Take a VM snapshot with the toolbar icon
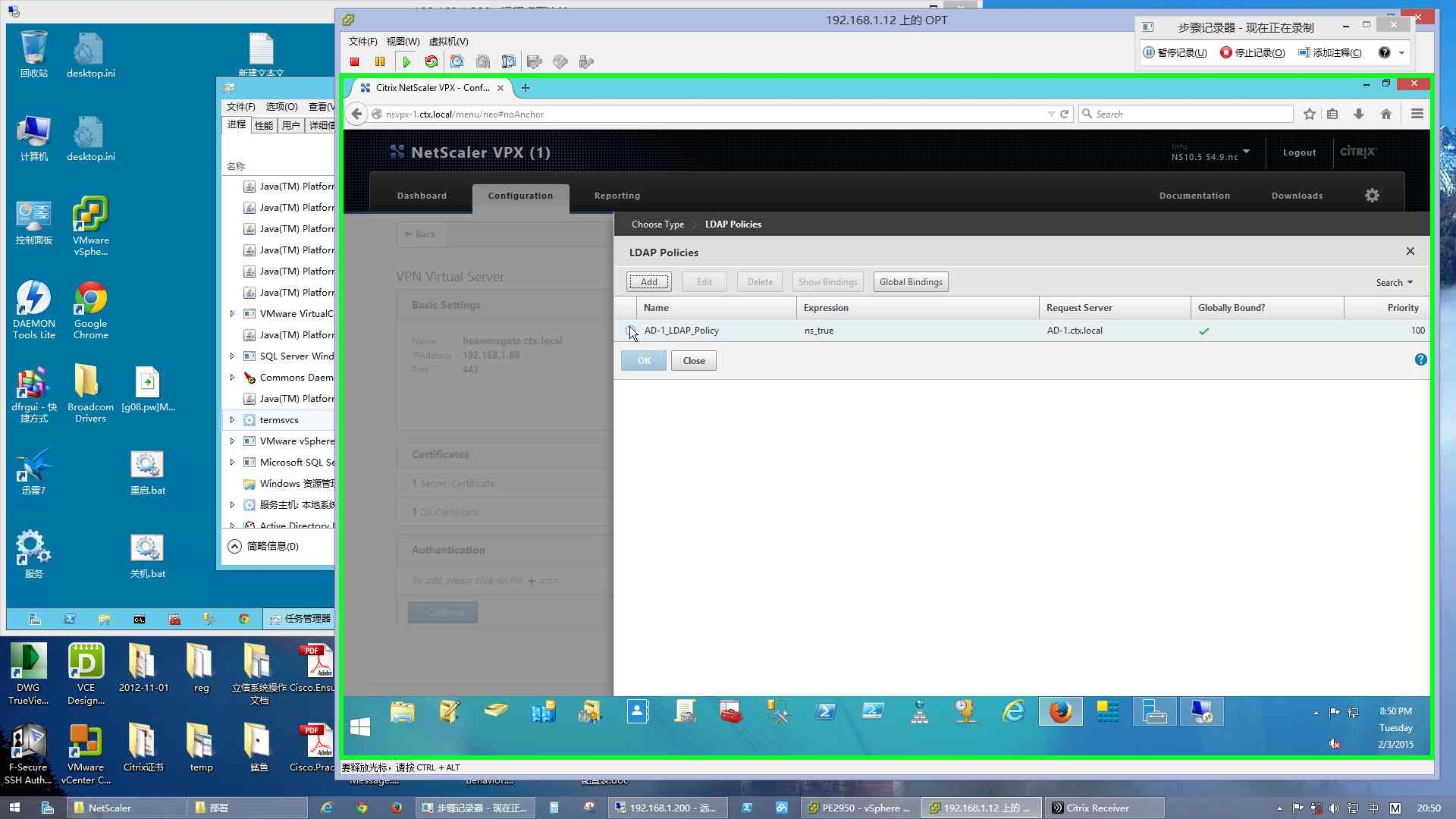This screenshot has height=819, width=1456. pyautogui.click(x=457, y=62)
